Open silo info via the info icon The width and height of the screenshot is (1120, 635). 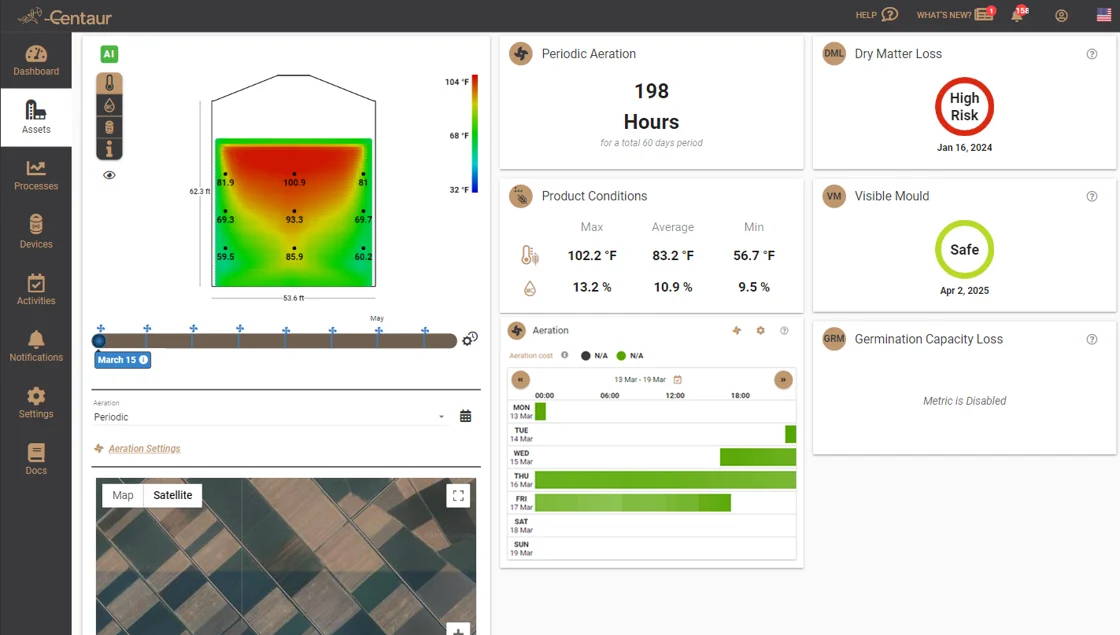tap(110, 148)
